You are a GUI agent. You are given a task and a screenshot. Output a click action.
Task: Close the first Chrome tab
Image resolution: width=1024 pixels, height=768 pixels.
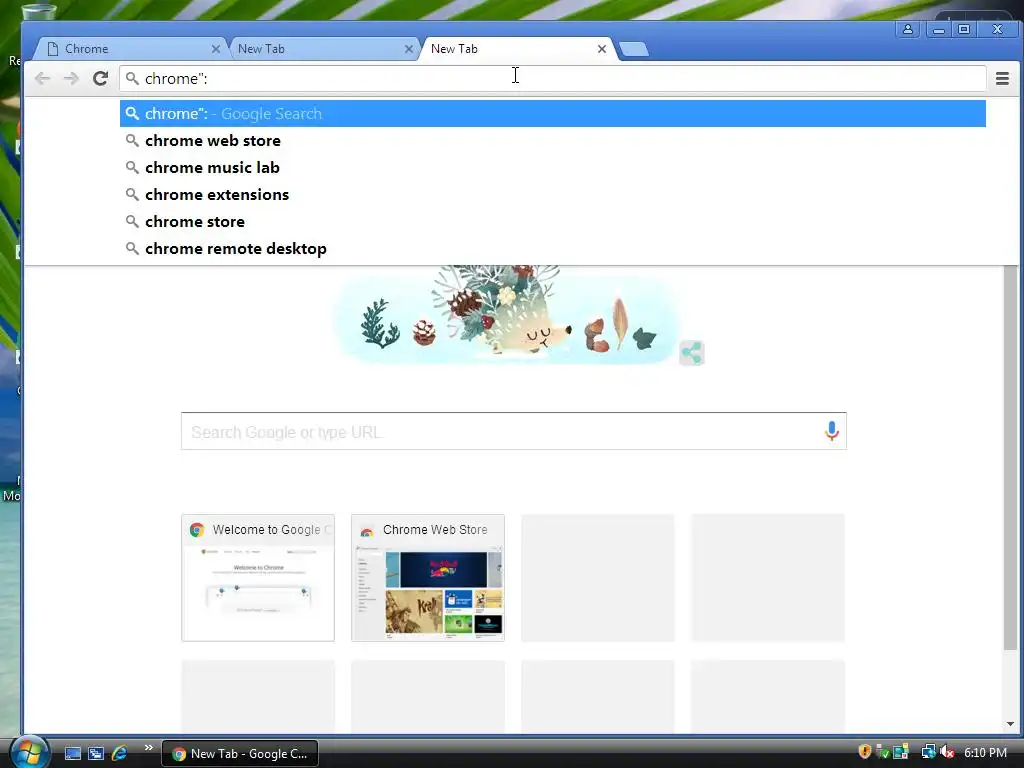click(x=216, y=49)
